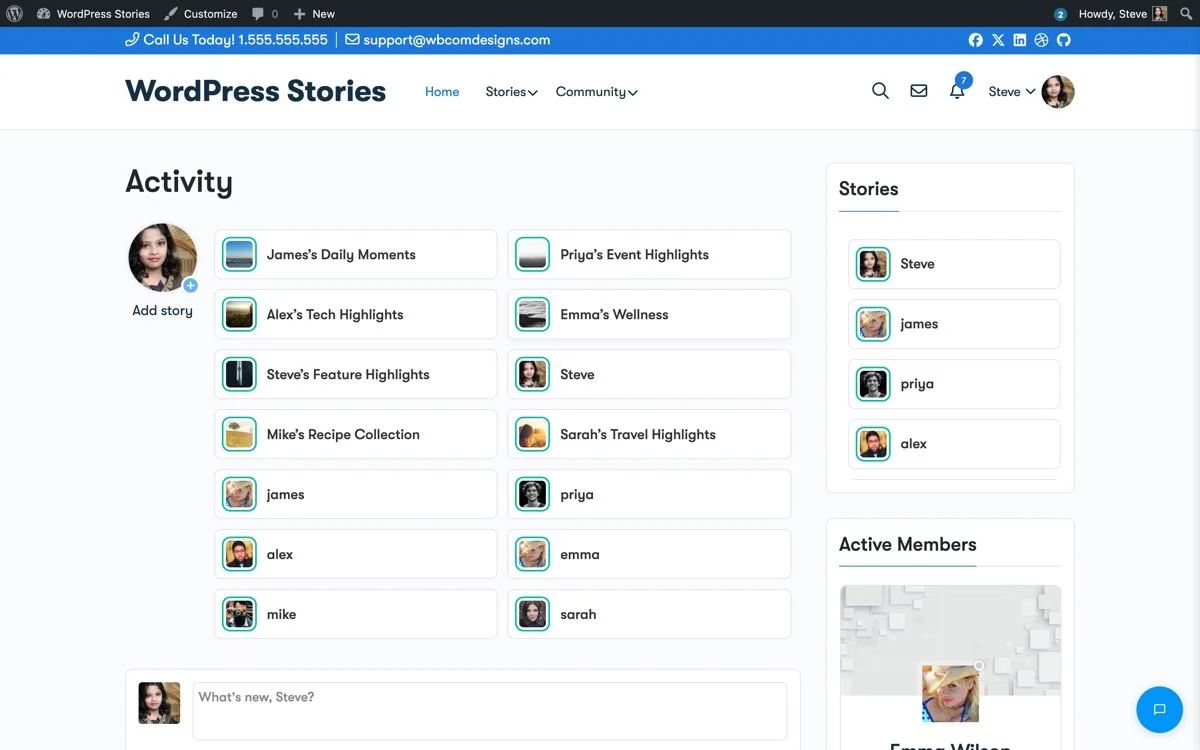Open Priya's Event Highlights story
This screenshot has width=1200, height=750.
(649, 255)
